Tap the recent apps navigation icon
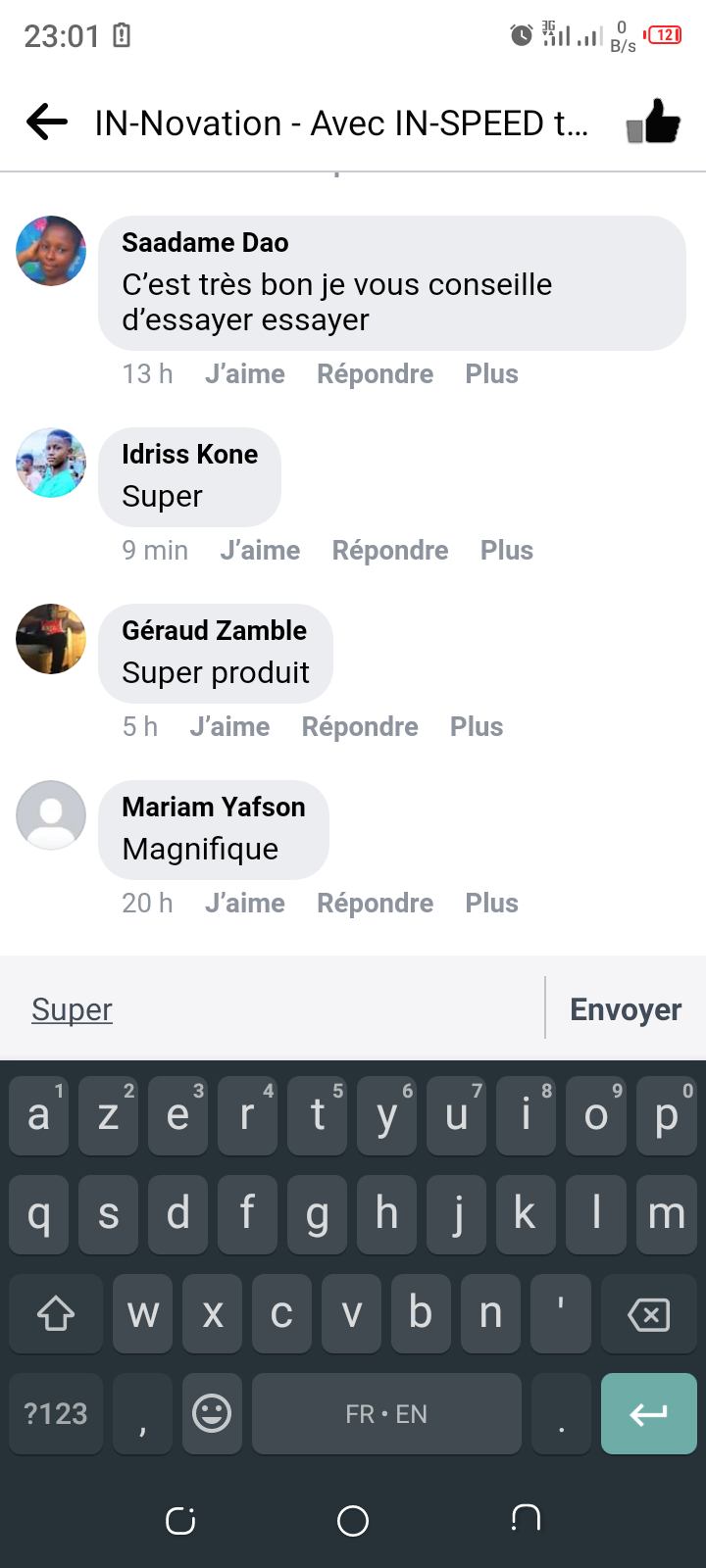Viewport: 706px width, 1568px height. (180, 1520)
